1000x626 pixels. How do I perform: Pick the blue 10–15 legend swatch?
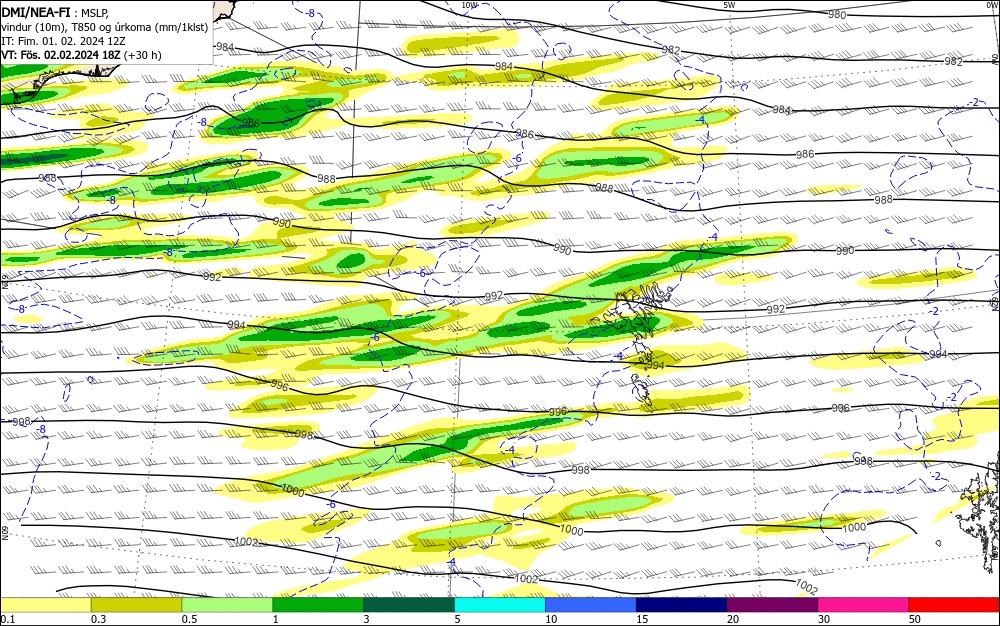(591, 605)
